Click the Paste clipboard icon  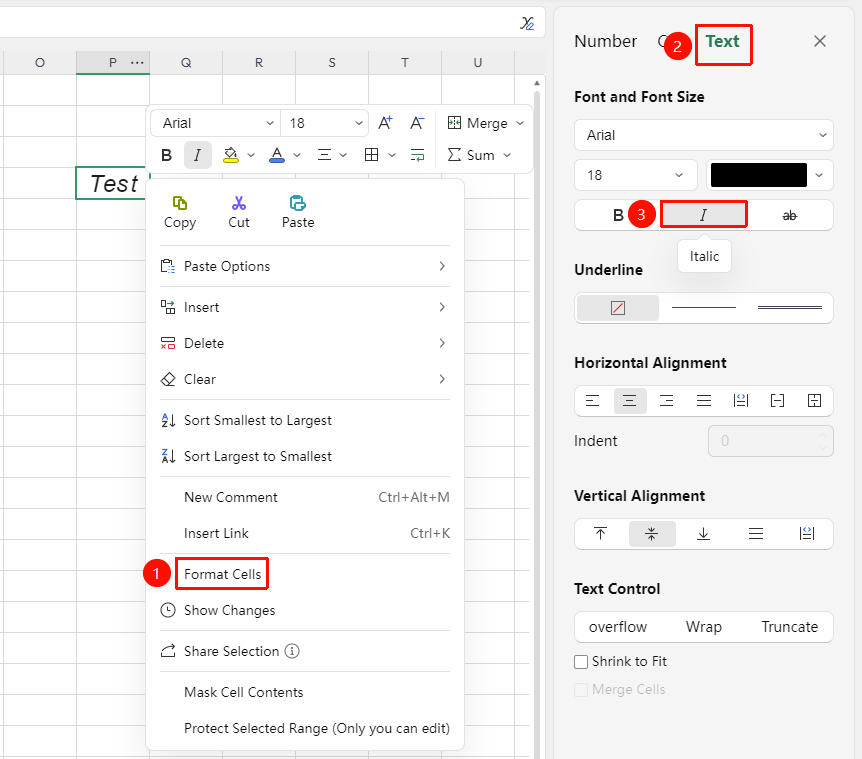tap(297, 203)
